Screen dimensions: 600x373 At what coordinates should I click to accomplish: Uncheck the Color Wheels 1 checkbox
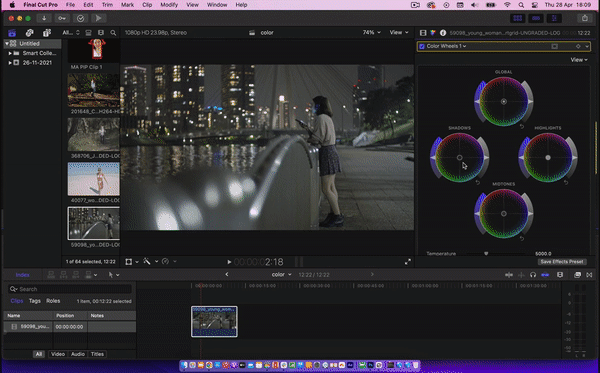(x=422, y=46)
